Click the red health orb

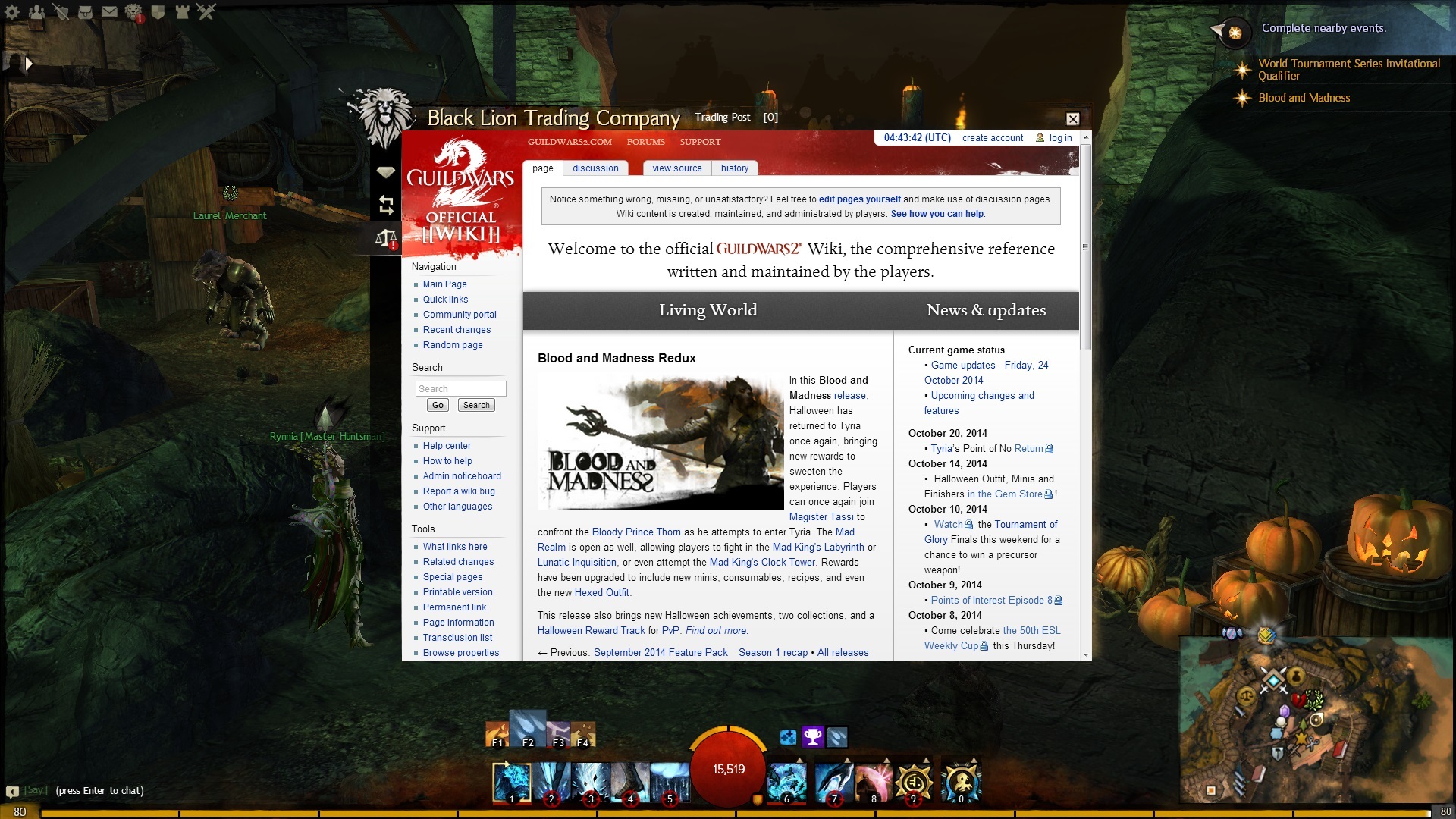[x=728, y=770]
